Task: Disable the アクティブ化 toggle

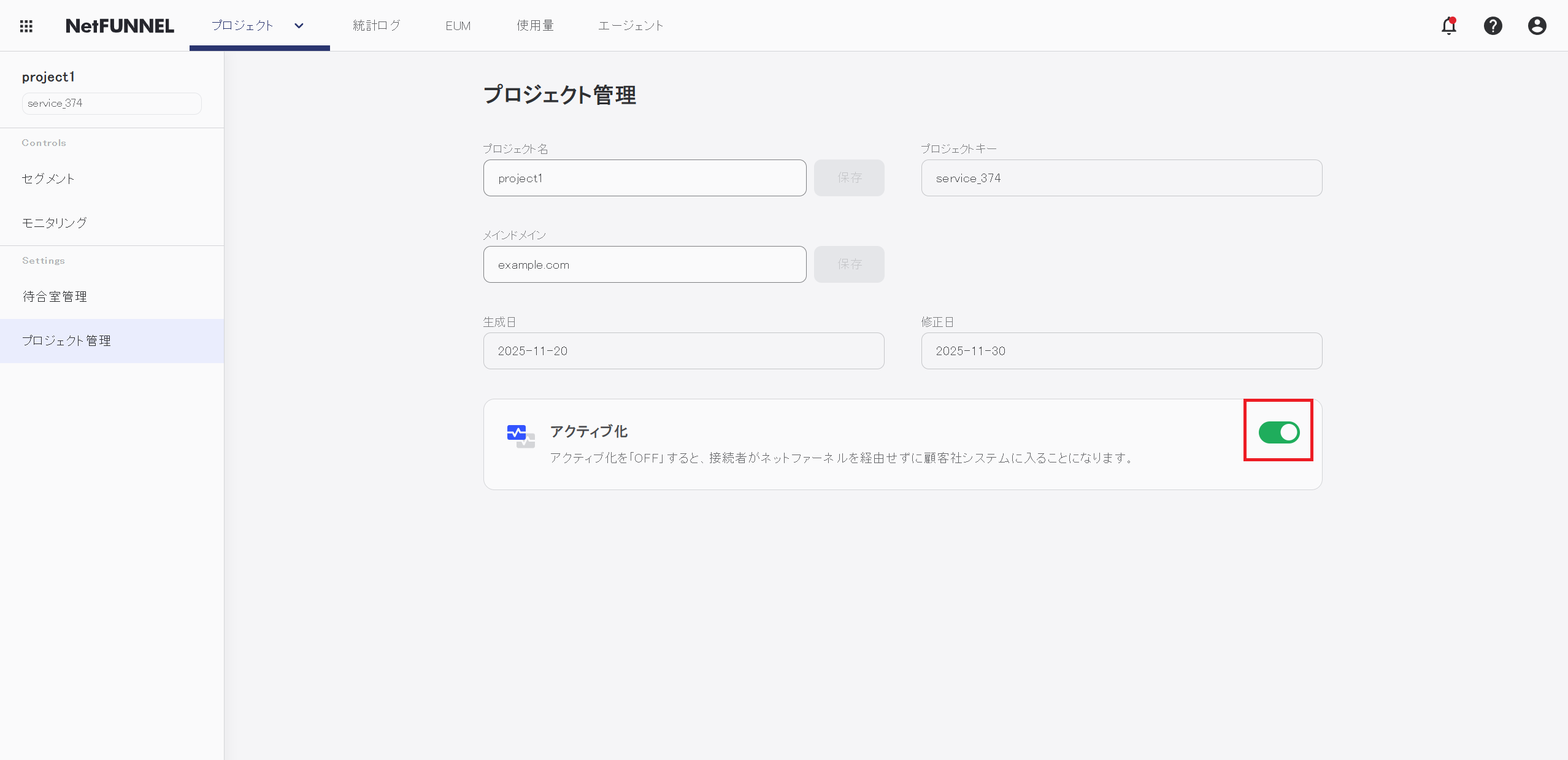Action: pyautogui.click(x=1278, y=432)
